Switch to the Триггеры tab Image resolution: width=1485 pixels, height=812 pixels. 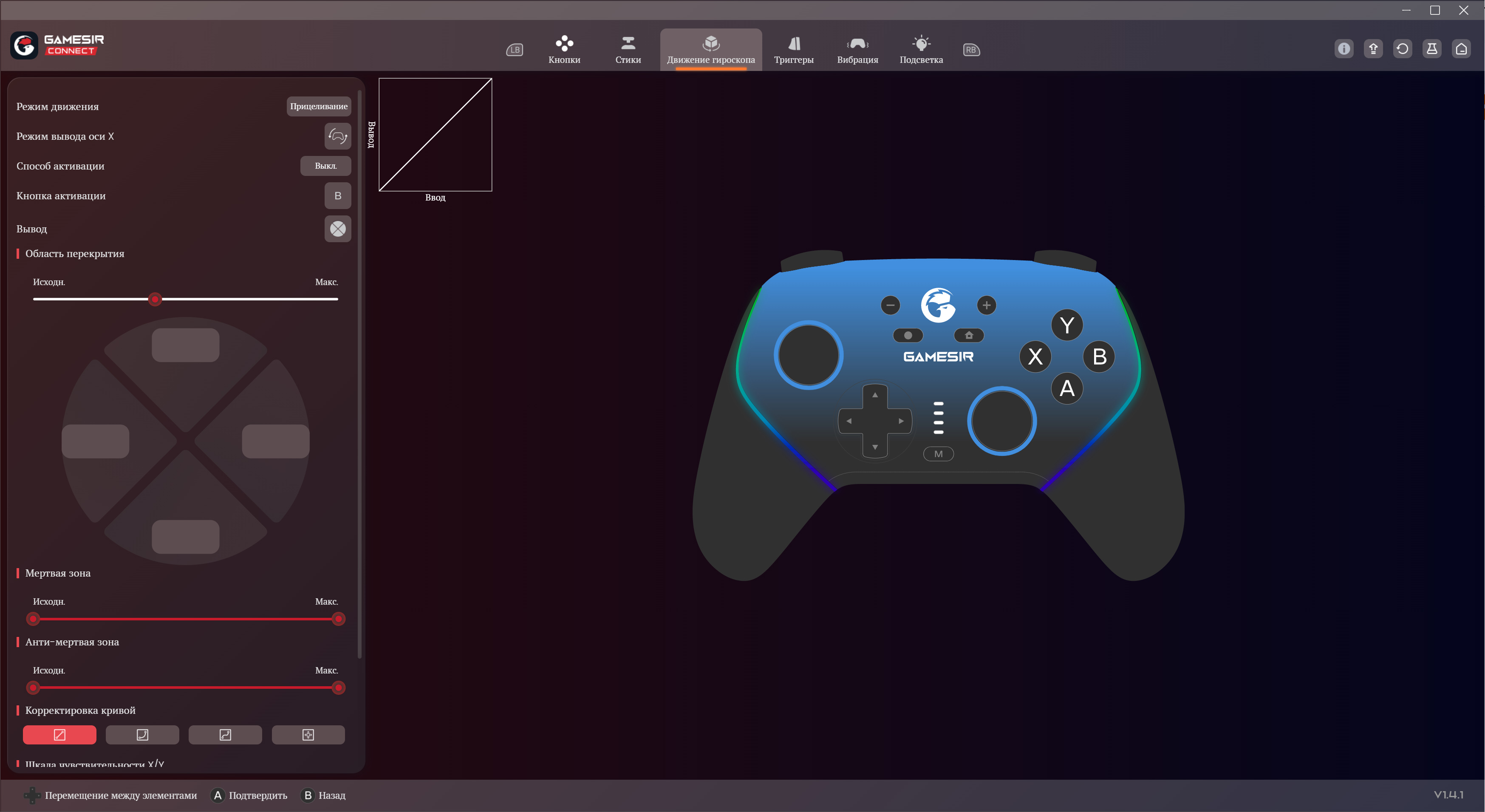793,50
